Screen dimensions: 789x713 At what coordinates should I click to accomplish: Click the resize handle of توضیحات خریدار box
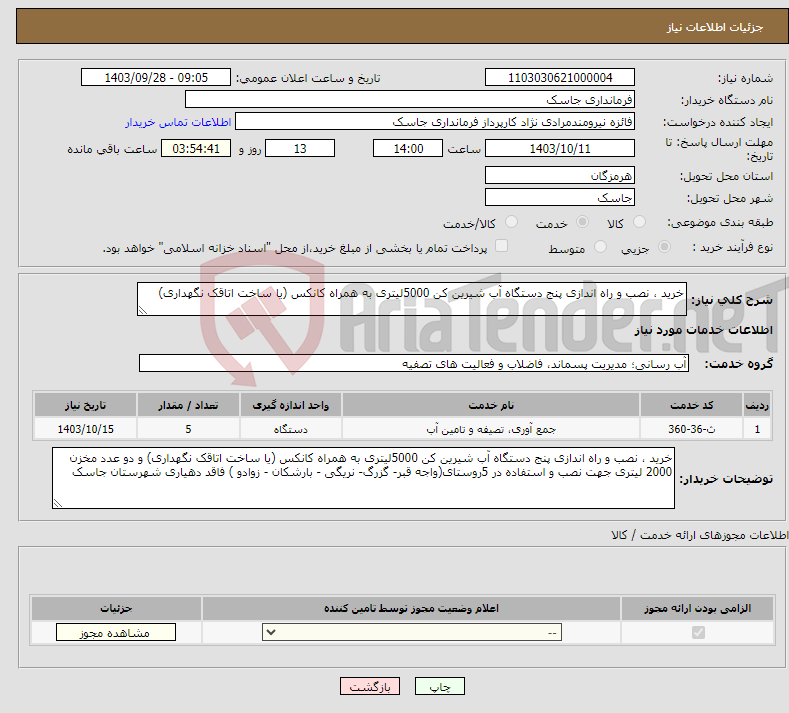click(x=58, y=503)
